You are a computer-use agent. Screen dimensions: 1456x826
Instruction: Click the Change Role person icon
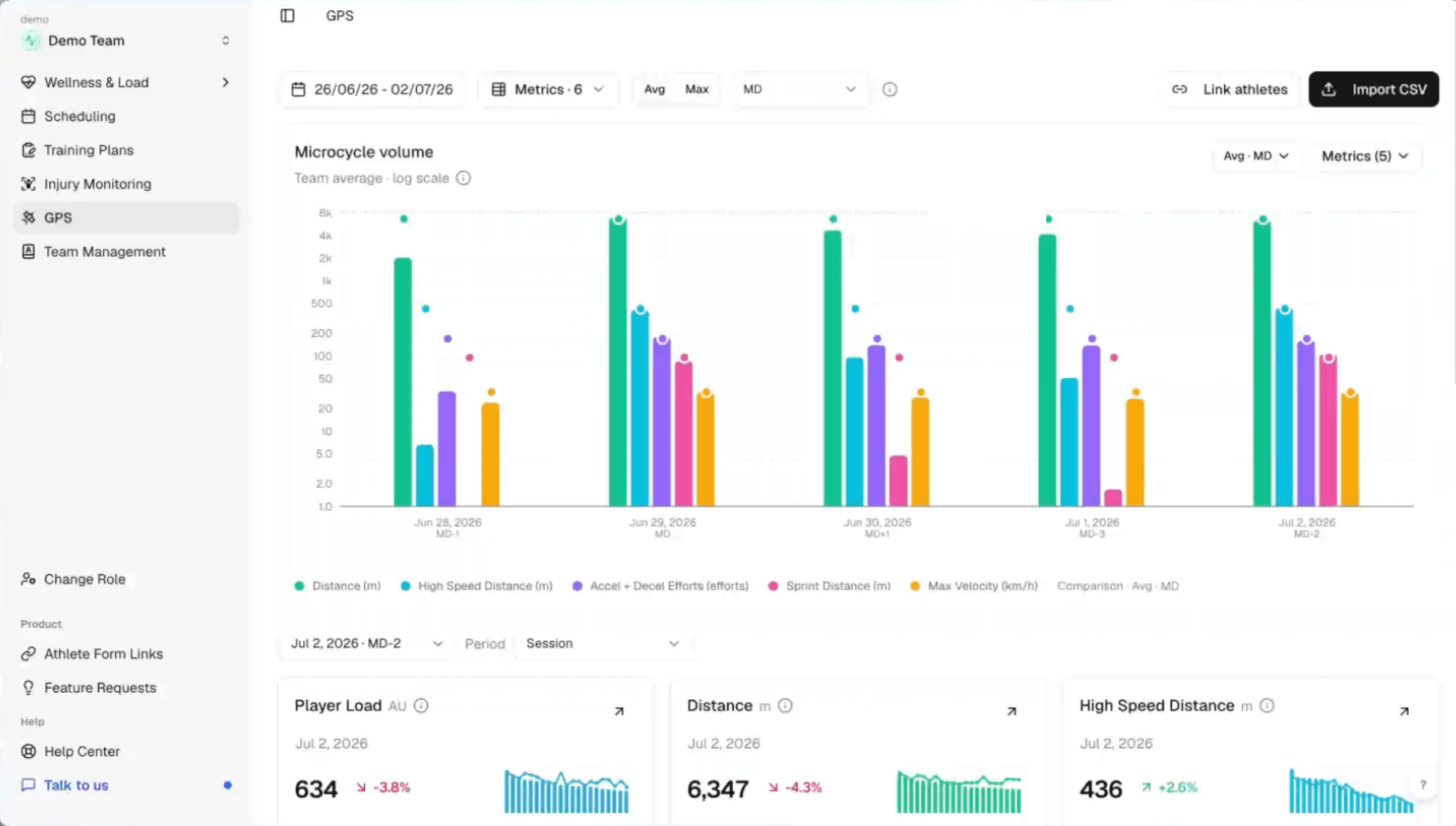pos(28,579)
